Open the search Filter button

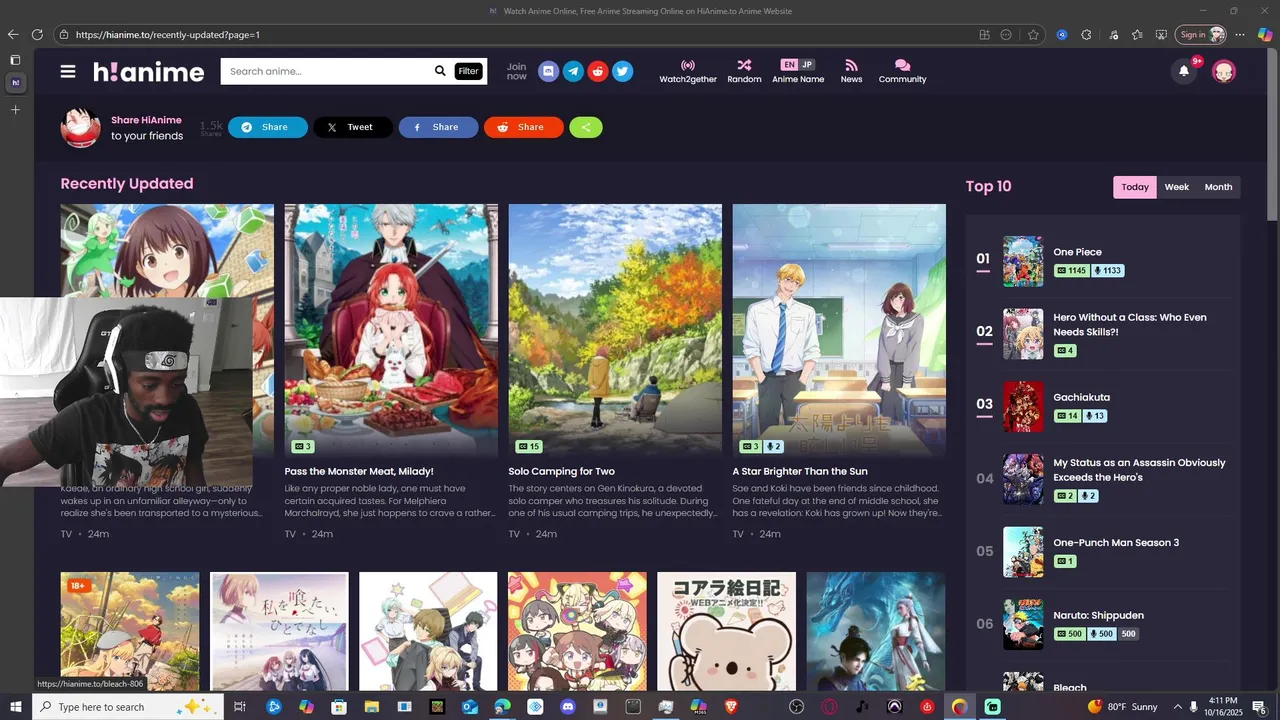point(468,71)
